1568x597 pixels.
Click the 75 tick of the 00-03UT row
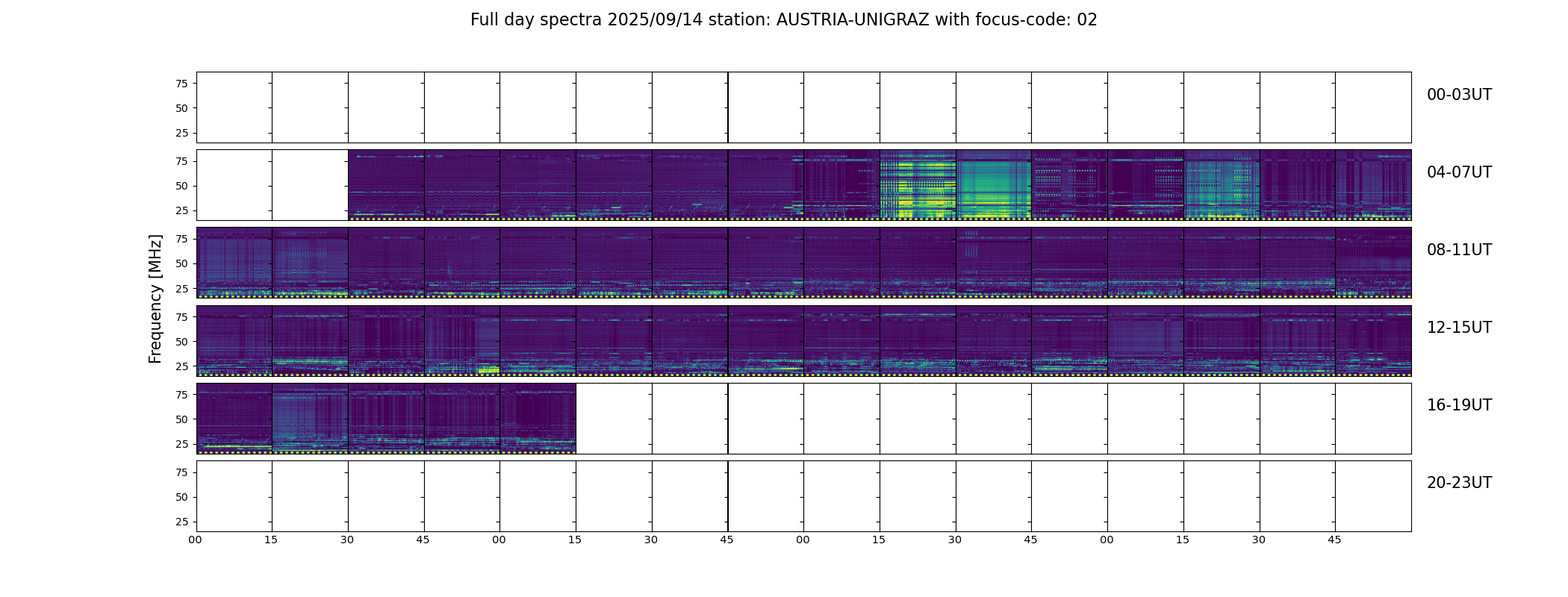(181, 84)
